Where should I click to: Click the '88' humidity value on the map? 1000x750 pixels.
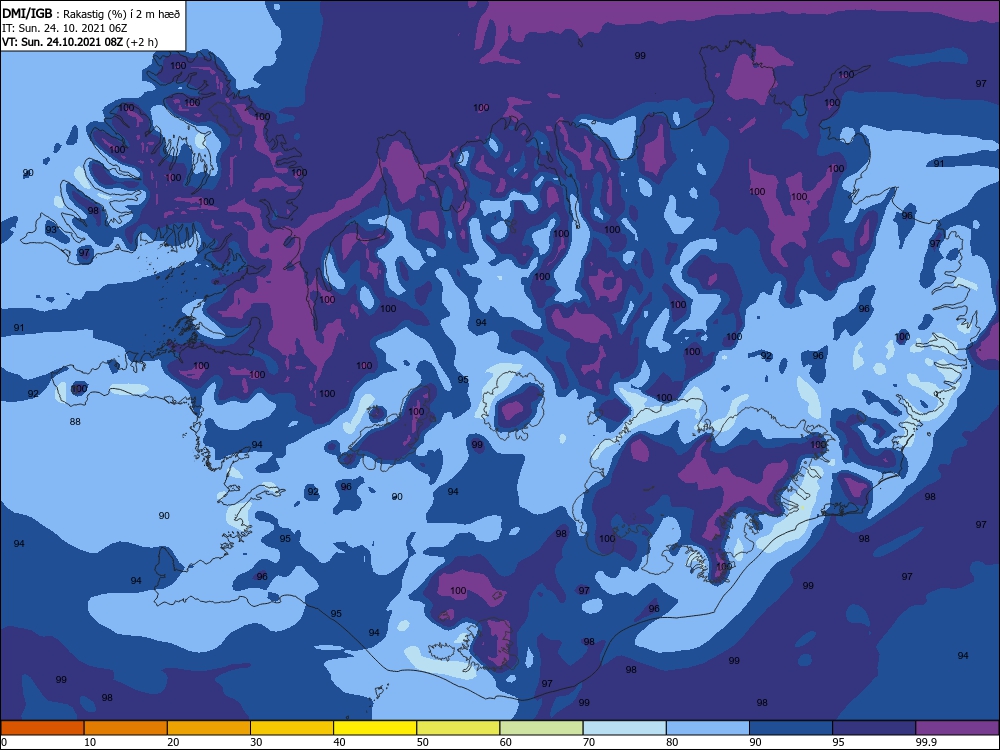point(75,422)
